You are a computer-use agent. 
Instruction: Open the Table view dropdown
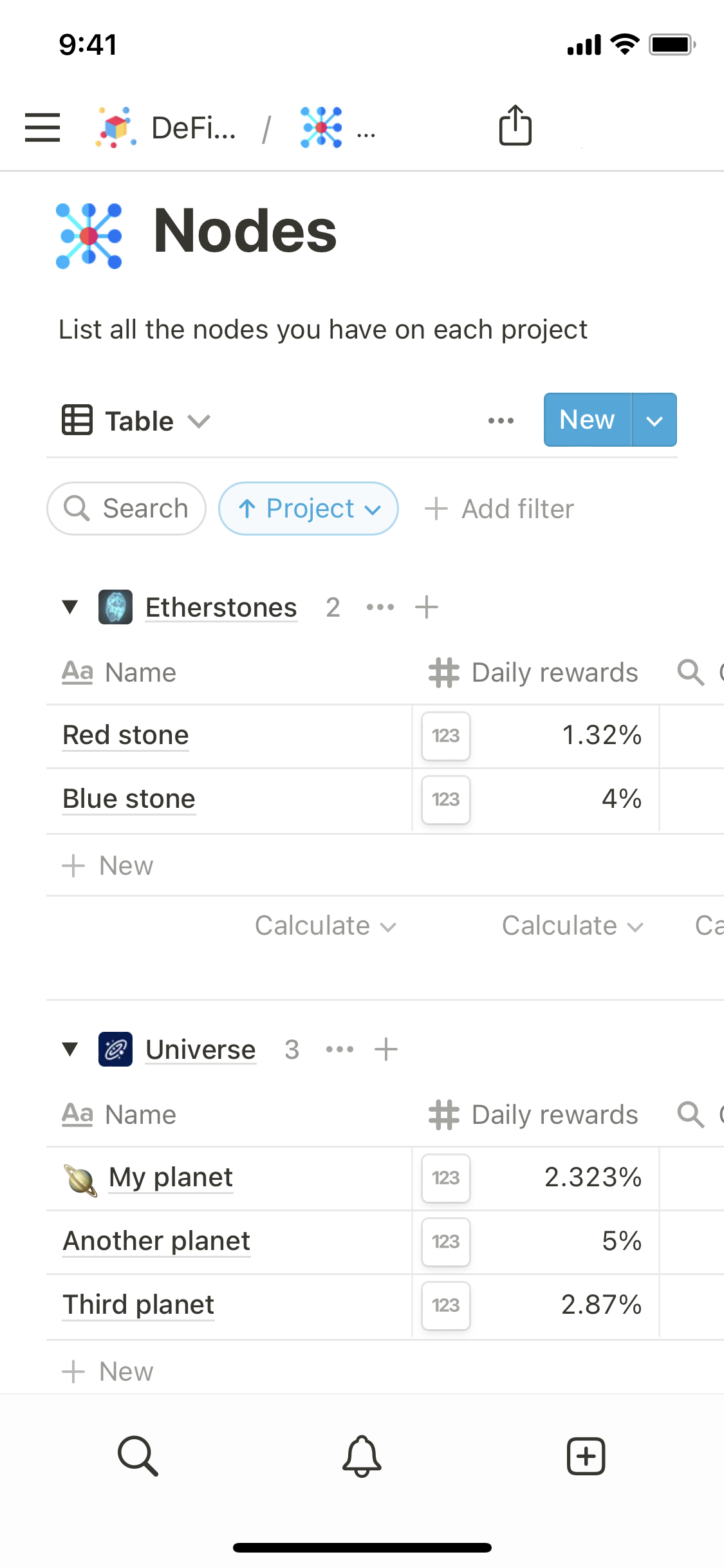coord(136,421)
